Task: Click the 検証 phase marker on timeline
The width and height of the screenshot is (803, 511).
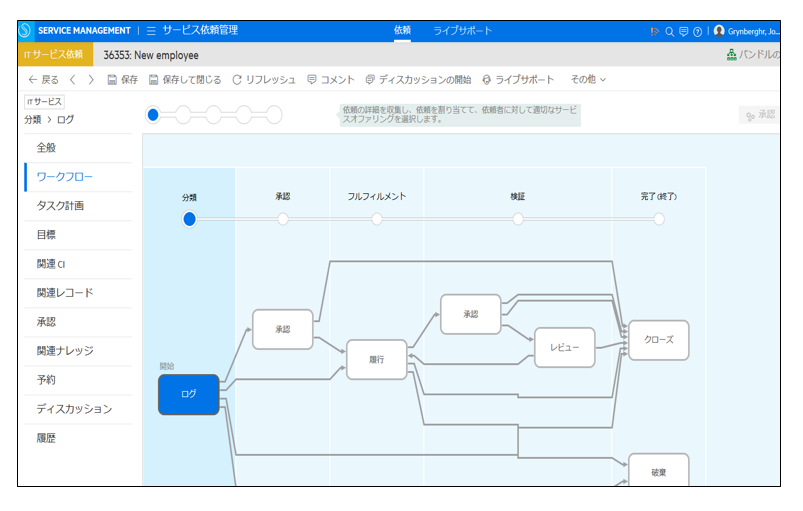Action: click(x=518, y=219)
